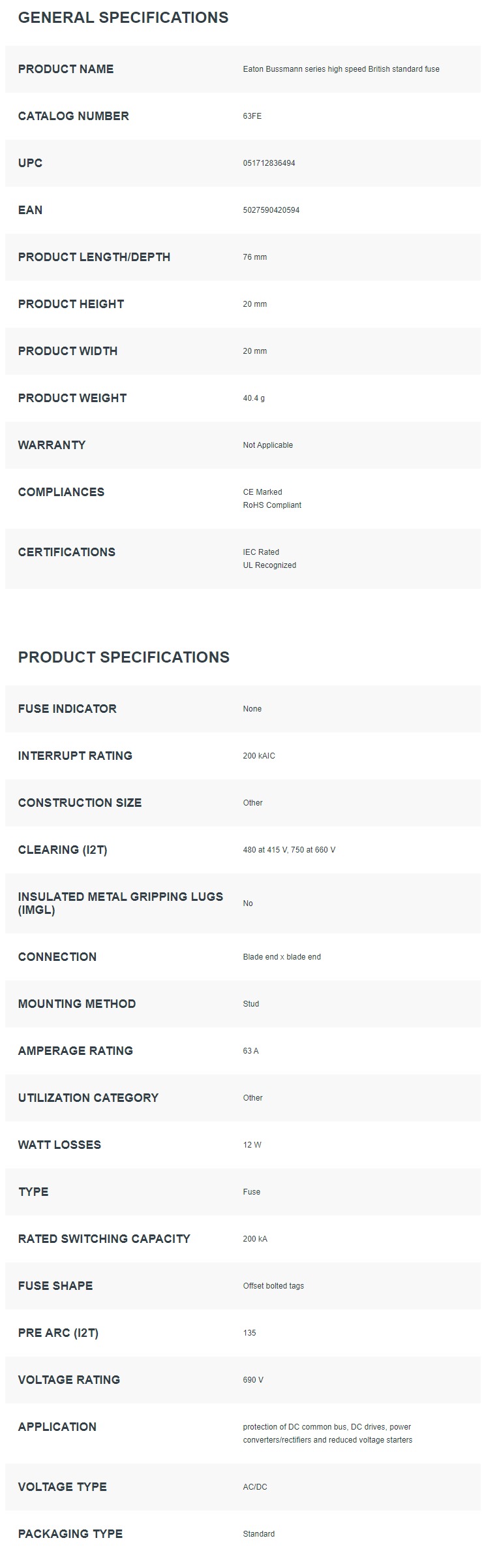
Task: Click the Voltage Type value AC/DC
Action: tap(256, 1487)
